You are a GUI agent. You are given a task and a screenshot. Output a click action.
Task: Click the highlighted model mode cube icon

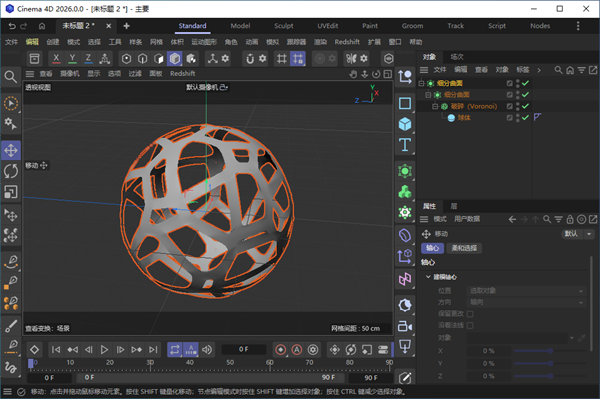[174, 59]
